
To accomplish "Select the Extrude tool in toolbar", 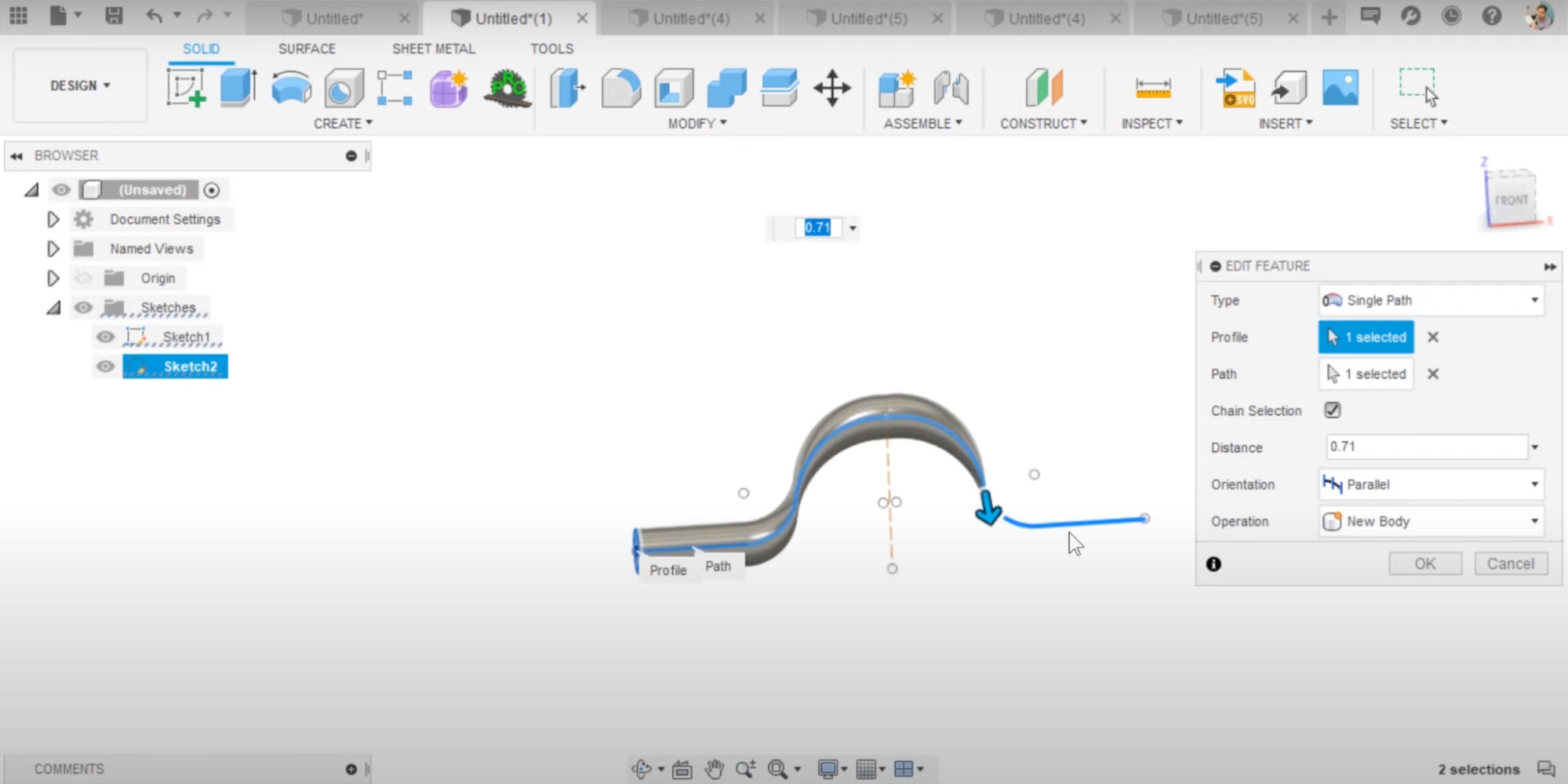I will (x=238, y=88).
